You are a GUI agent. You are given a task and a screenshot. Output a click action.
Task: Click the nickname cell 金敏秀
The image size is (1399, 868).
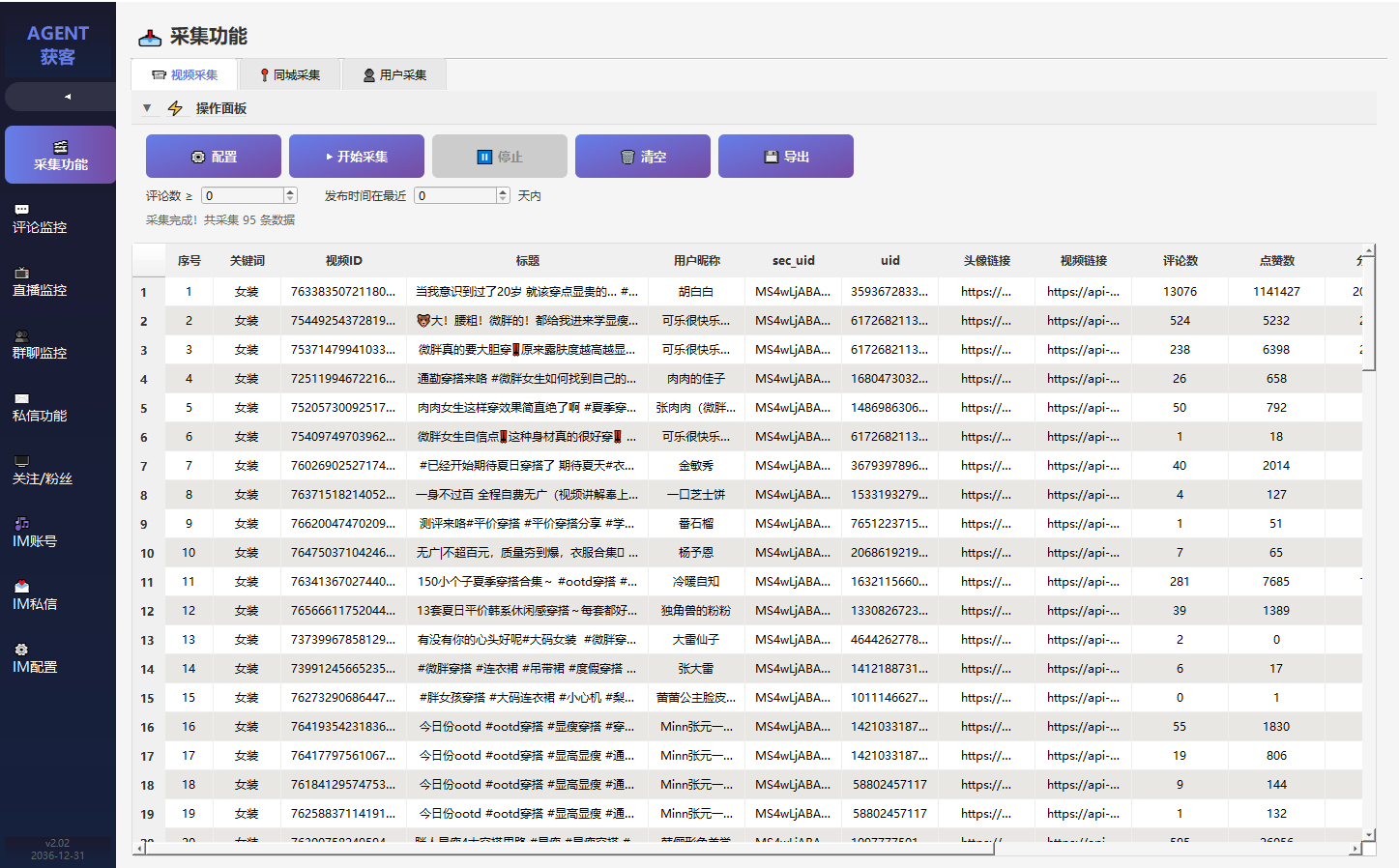[x=696, y=466]
